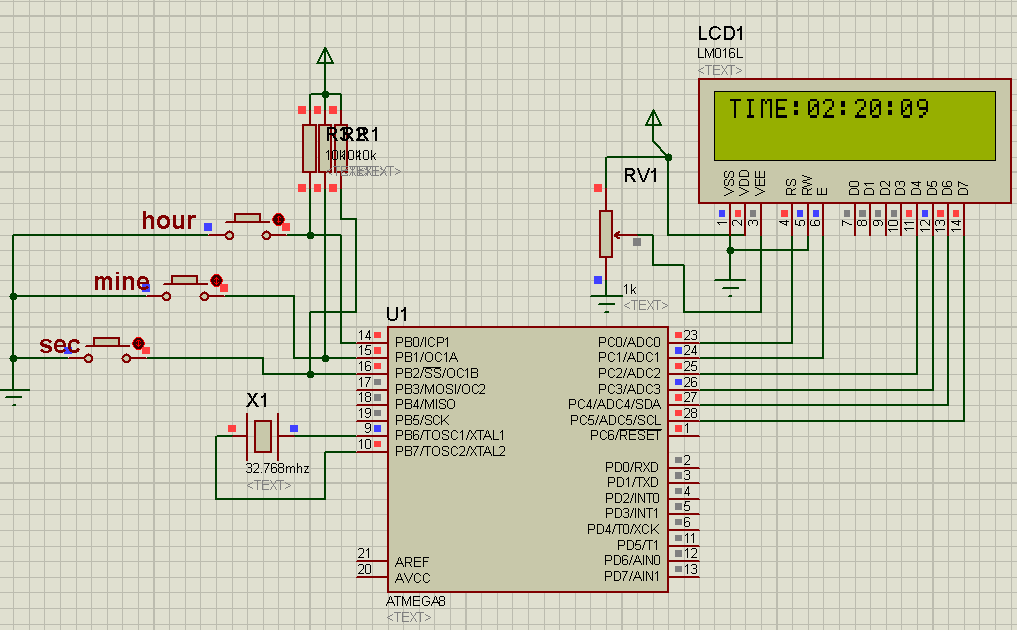The height and width of the screenshot is (630, 1017).
Task: Click the LM016L model label under LCD1
Action: [x=720, y=53]
